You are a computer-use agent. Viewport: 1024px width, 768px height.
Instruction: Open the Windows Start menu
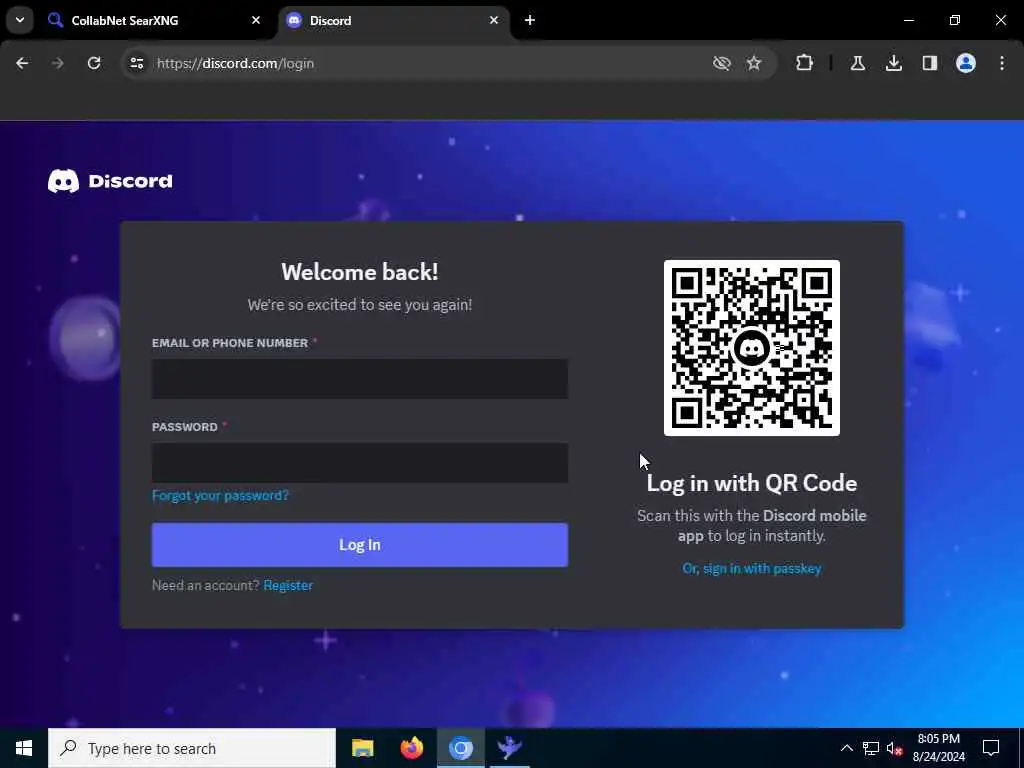tap(24, 748)
